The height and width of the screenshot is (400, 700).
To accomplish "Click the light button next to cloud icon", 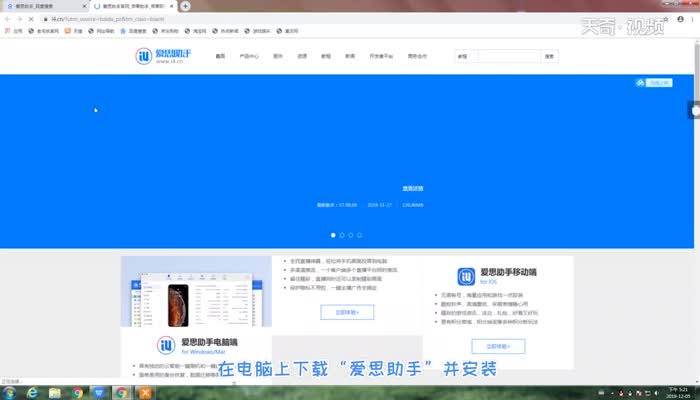I will pyautogui.click(x=658, y=83).
